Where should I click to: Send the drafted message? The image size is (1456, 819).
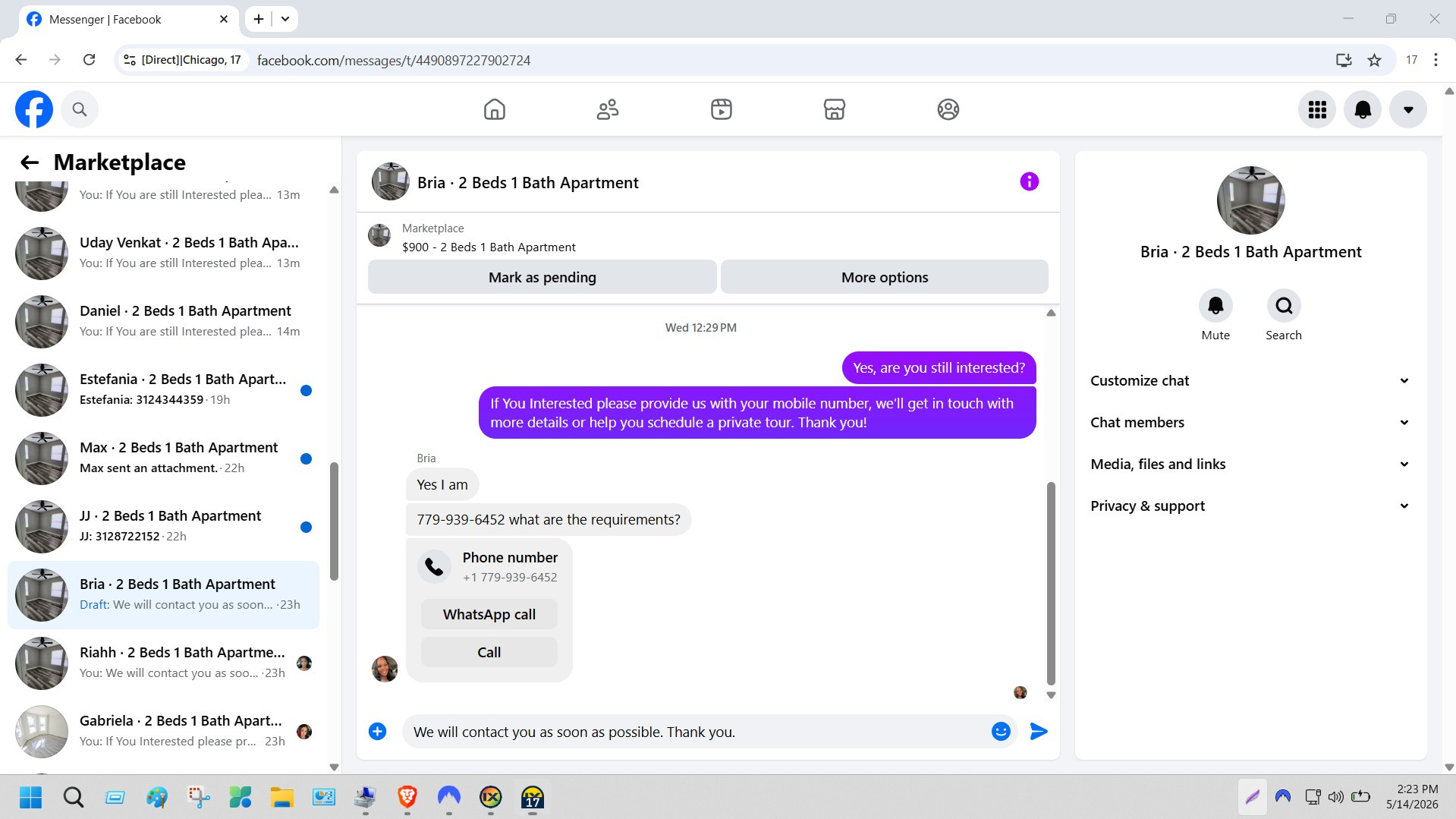(x=1039, y=732)
